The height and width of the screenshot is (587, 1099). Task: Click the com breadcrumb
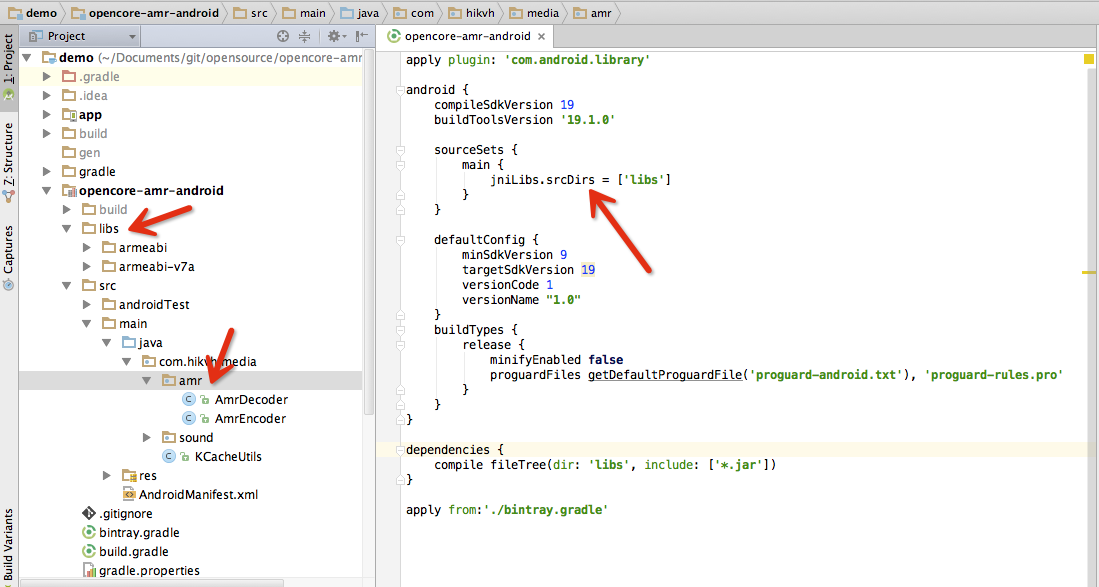[414, 13]
